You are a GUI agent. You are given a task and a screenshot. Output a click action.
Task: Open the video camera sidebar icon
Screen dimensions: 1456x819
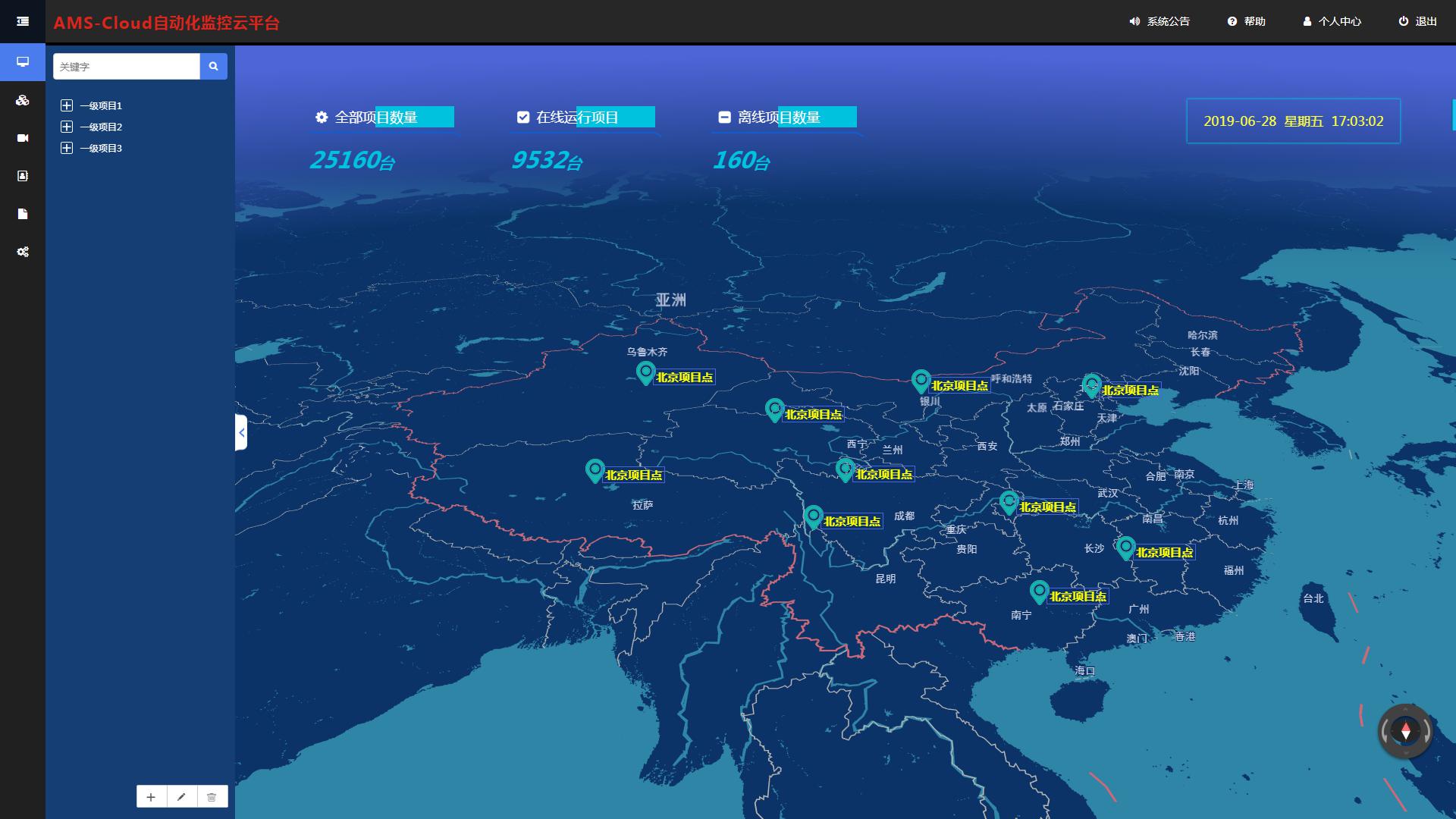tap(23, 138)
